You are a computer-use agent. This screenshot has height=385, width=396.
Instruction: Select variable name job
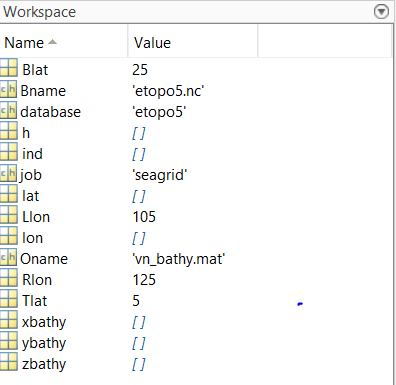pyautogui.click(x=30, y=175)
